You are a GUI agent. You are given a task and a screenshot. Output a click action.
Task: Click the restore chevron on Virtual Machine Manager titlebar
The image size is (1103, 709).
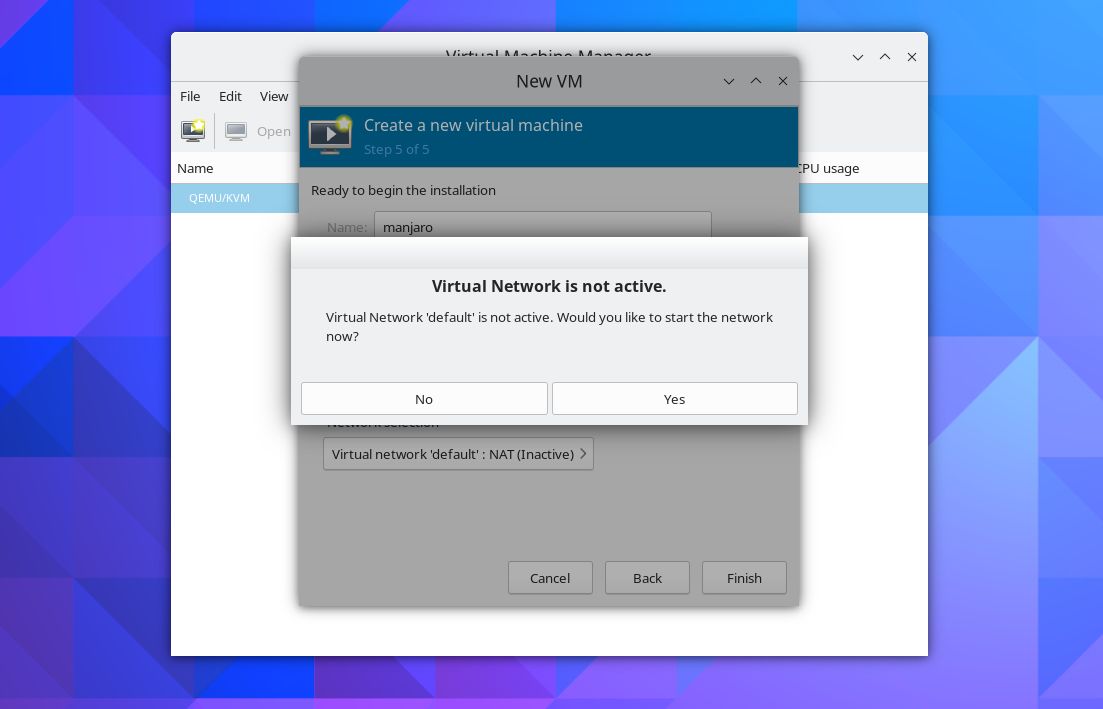[x=885, y=57]
